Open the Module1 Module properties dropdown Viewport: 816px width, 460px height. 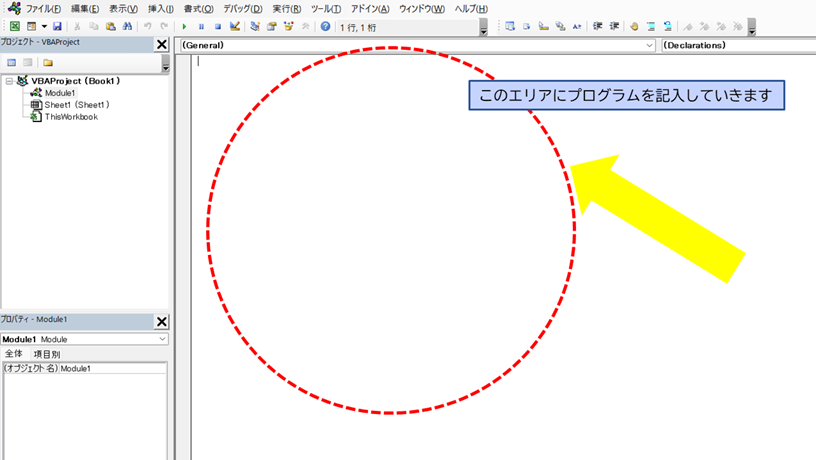[x=162, y=340]
